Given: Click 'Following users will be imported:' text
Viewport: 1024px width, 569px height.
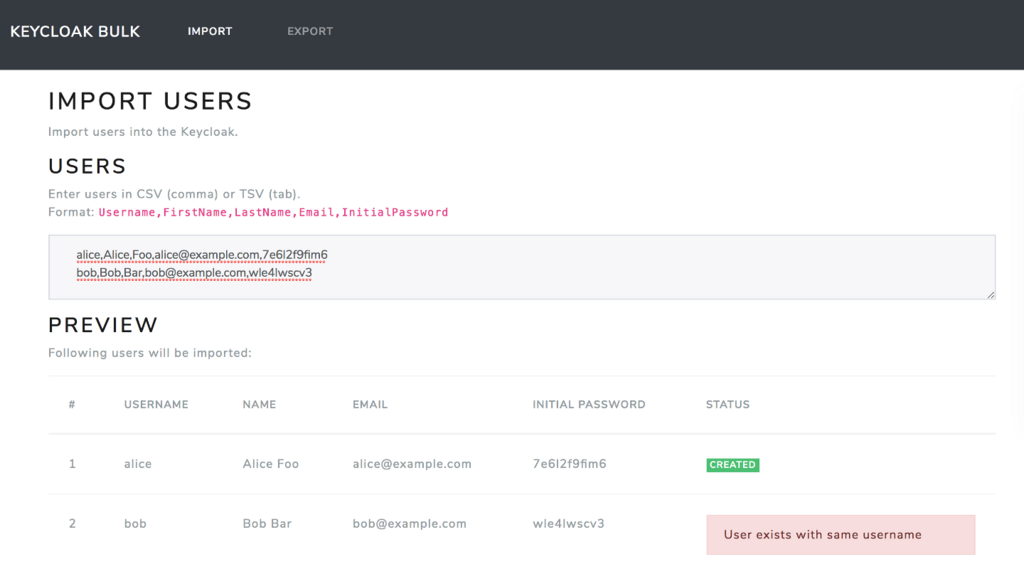Looking at the screenshot, I should pyautogui.click(x=150, y=353).
